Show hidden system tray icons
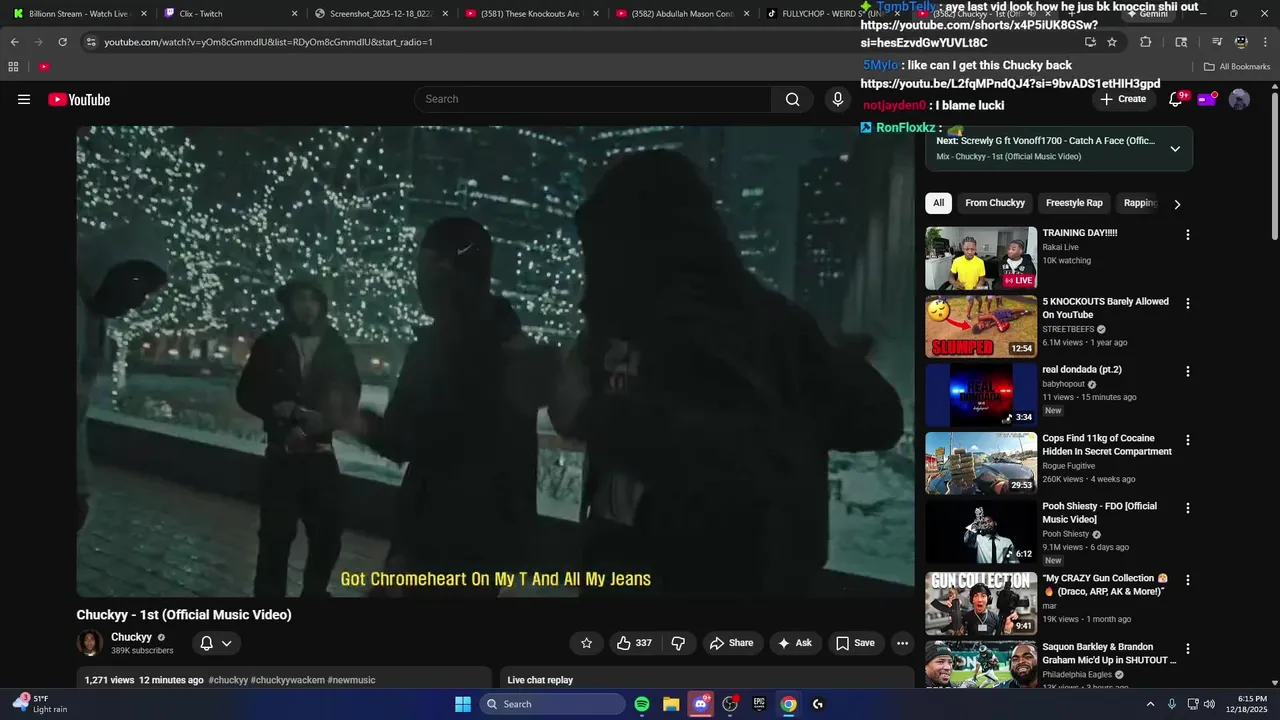The image size is (1280, 720). 1150,704
